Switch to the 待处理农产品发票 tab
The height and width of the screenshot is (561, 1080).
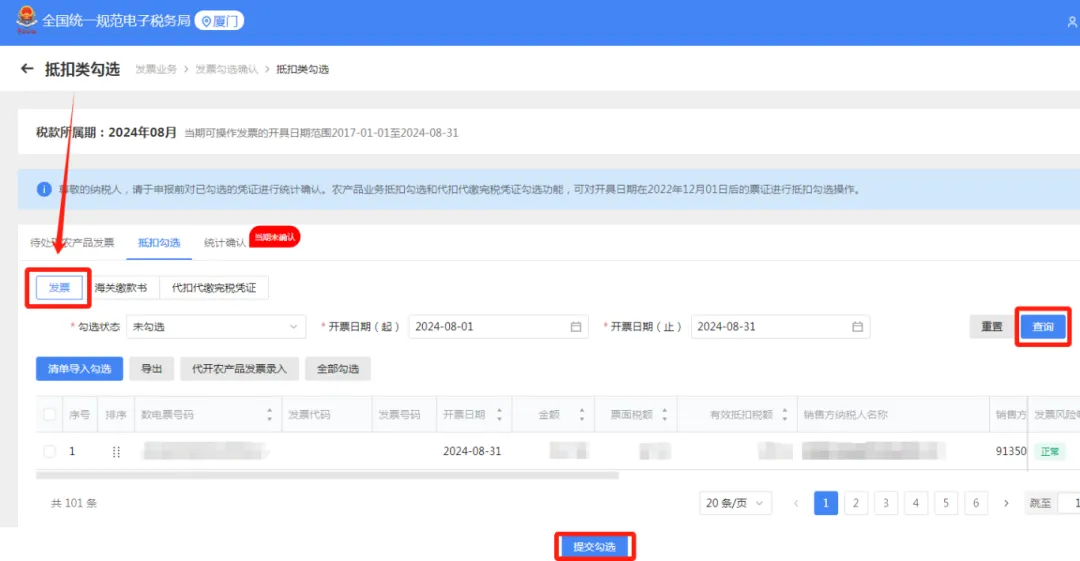pyautogui.click(x=72, y=243)
